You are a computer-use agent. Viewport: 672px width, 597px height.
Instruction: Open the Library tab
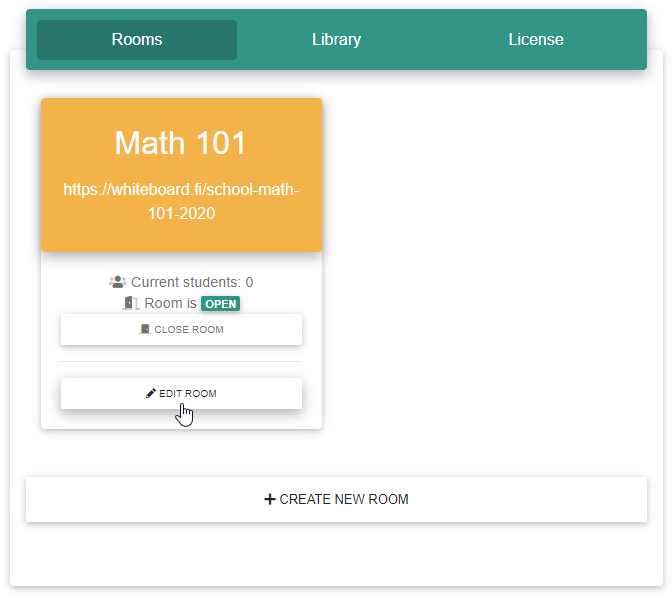[336, 39]
